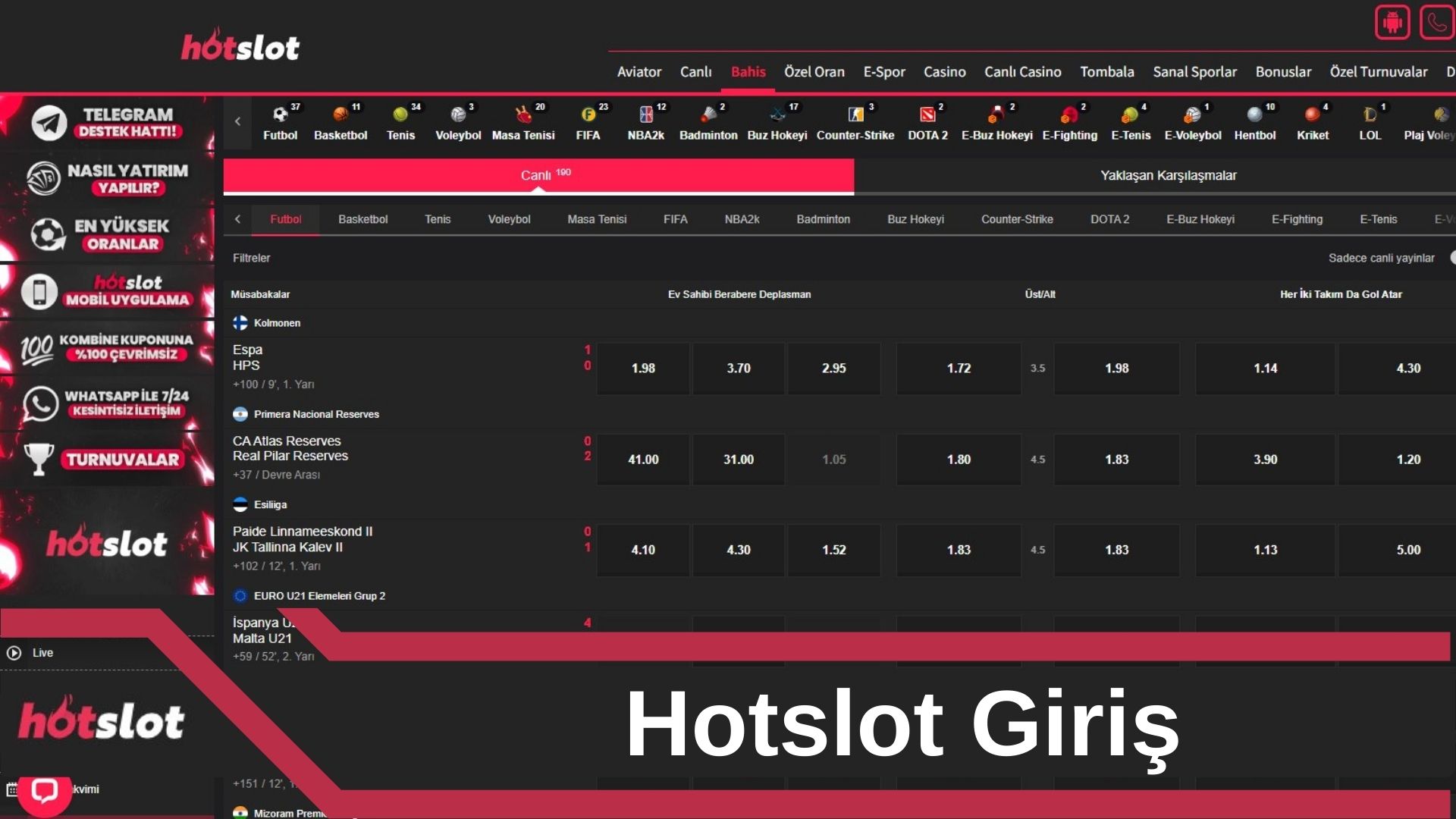
Task: Select the FIFA icon
Action: click(588, 115)
